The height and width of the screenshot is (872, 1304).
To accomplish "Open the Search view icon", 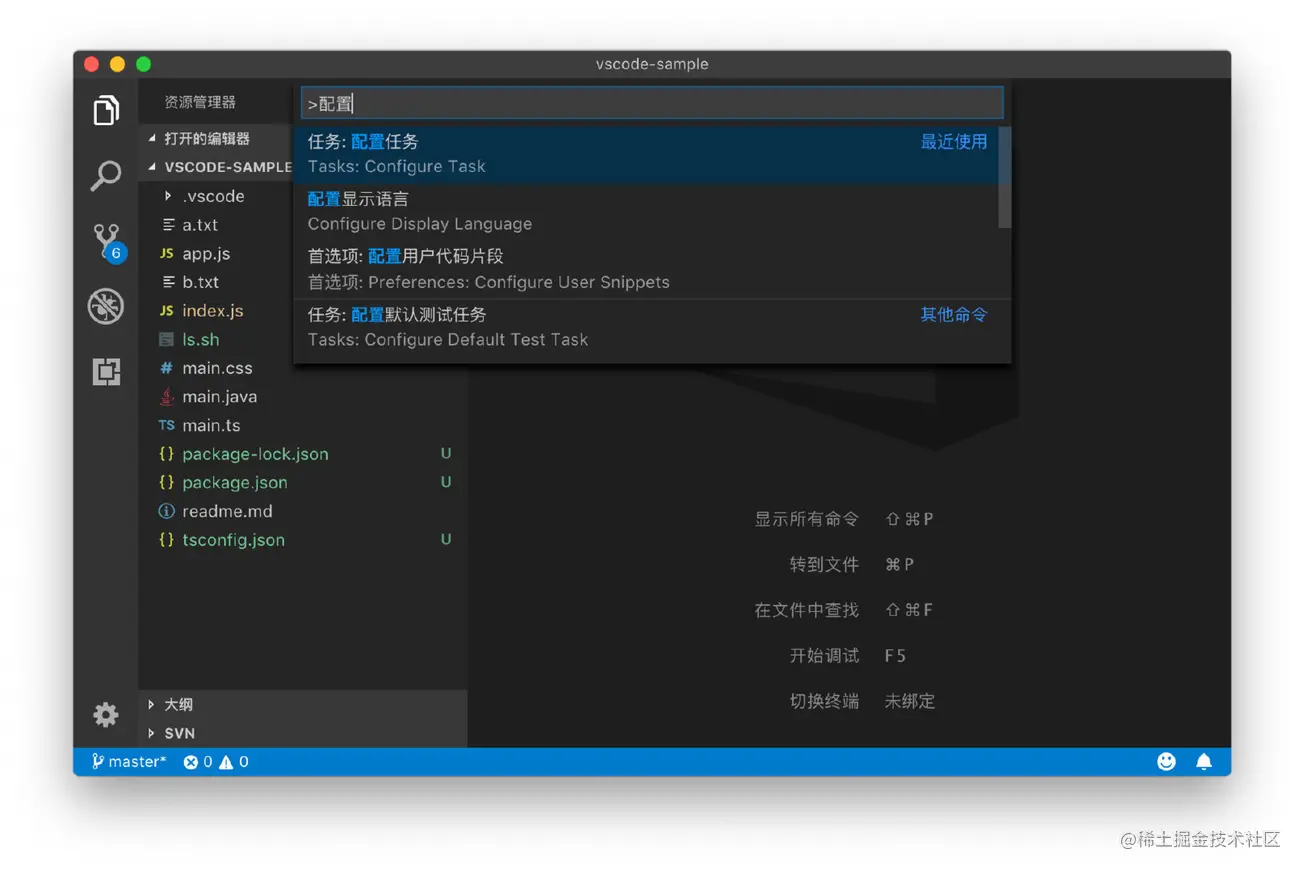I will tap(106, 176).
